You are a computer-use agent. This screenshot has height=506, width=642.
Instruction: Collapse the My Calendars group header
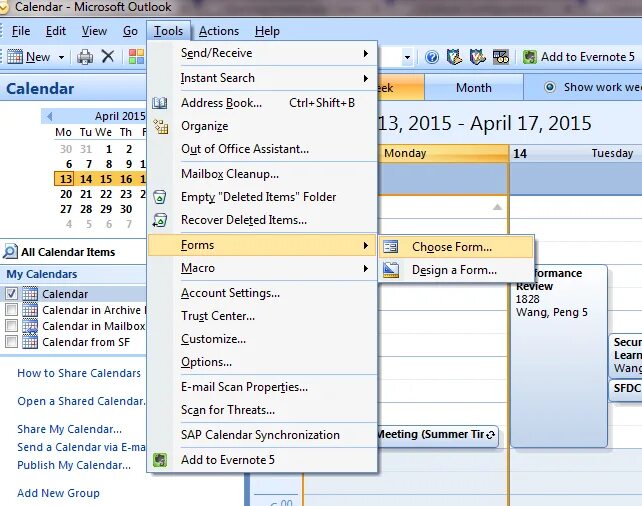pyautogui.click(x=74, y=274)
